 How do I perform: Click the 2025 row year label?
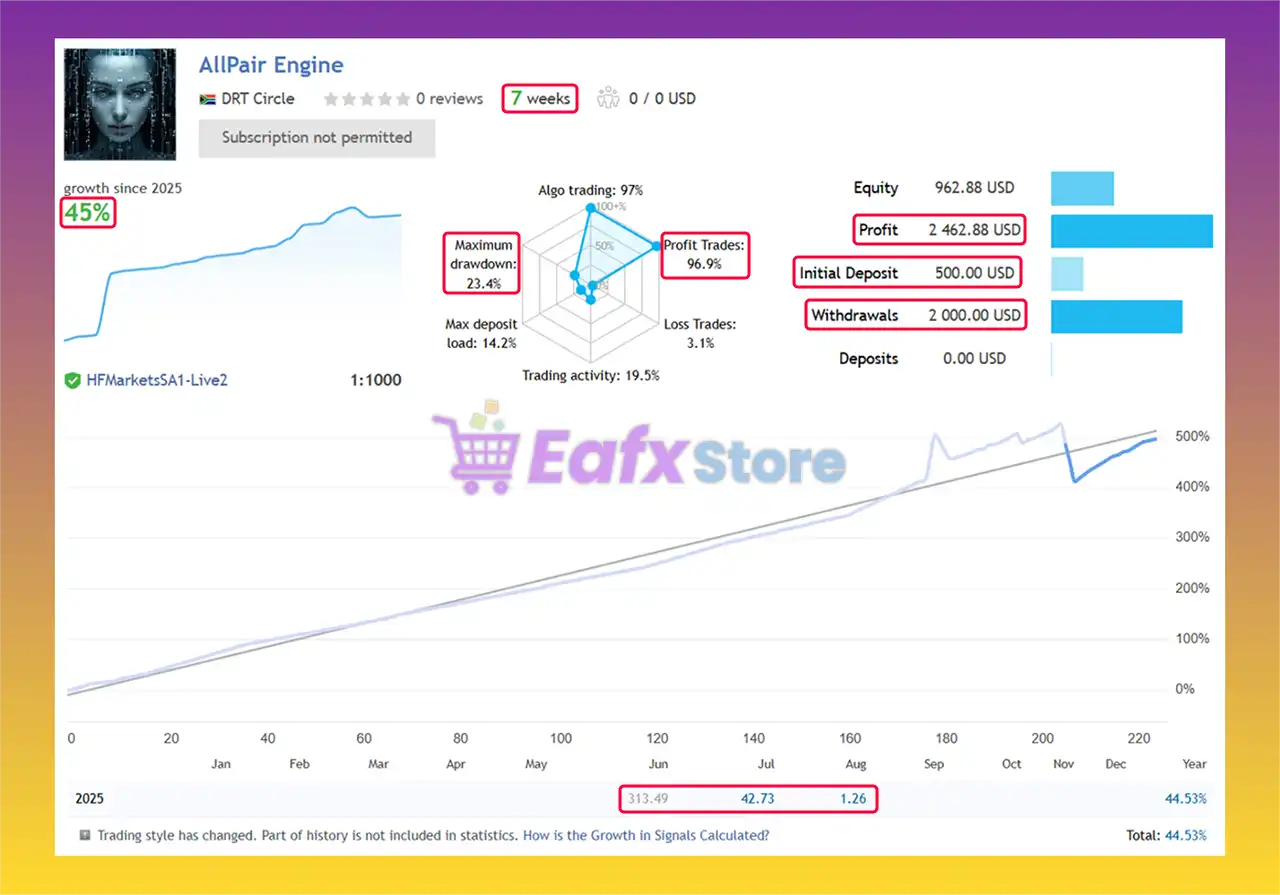[89, 799]
